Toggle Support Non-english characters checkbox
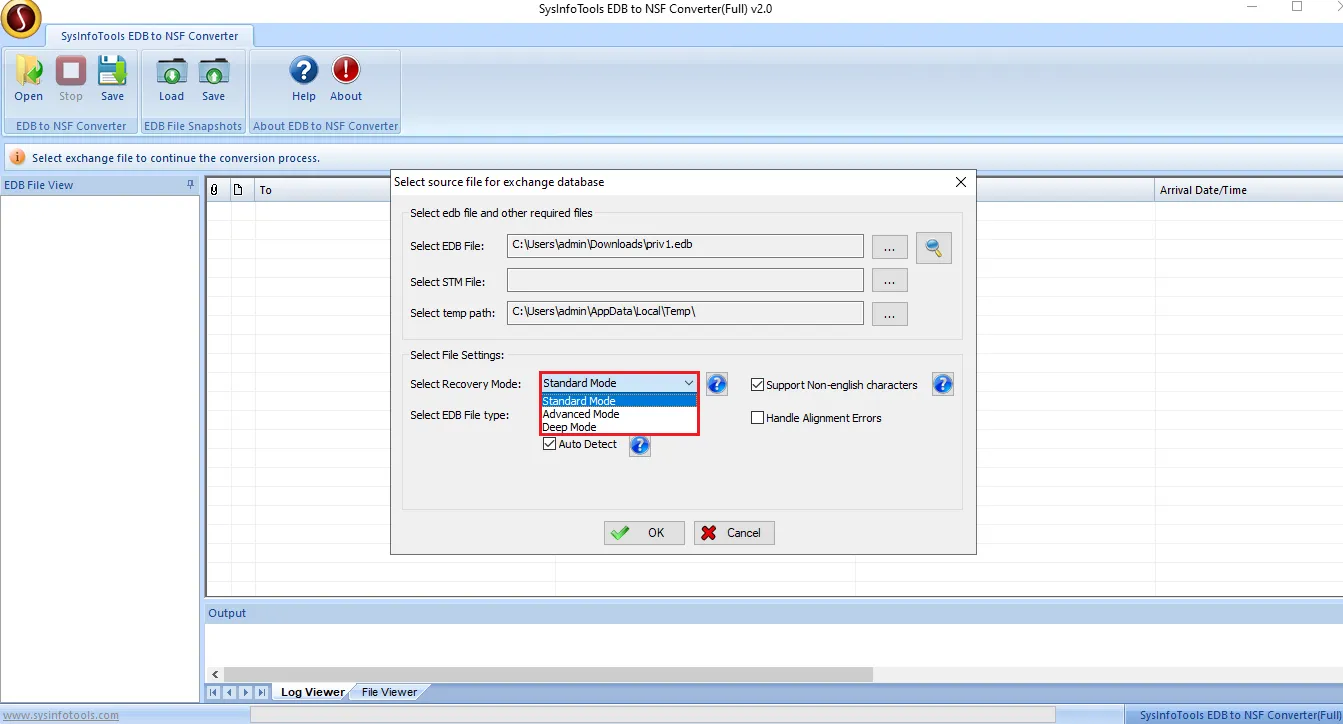 758,385
